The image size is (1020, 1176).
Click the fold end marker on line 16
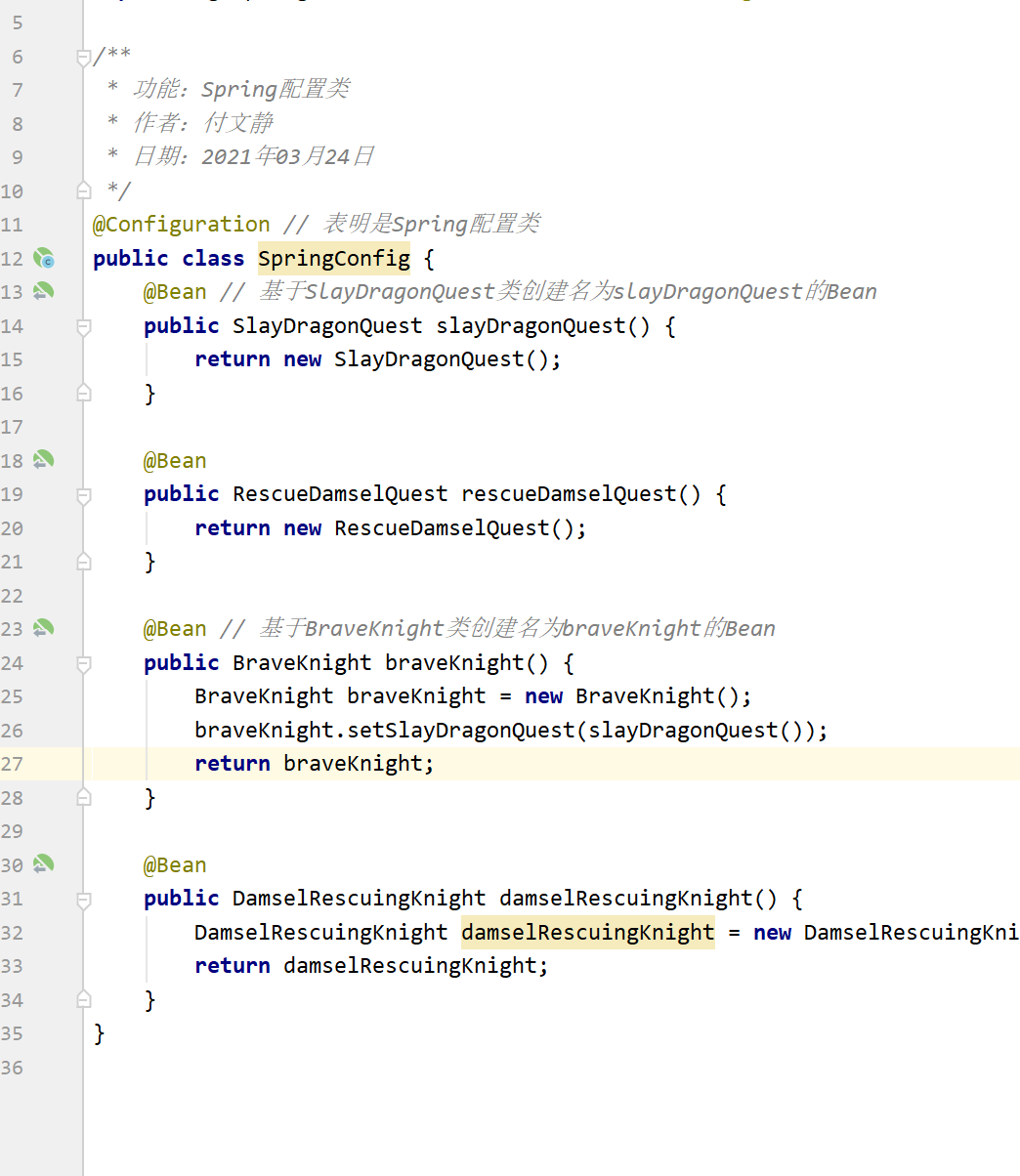84,393
